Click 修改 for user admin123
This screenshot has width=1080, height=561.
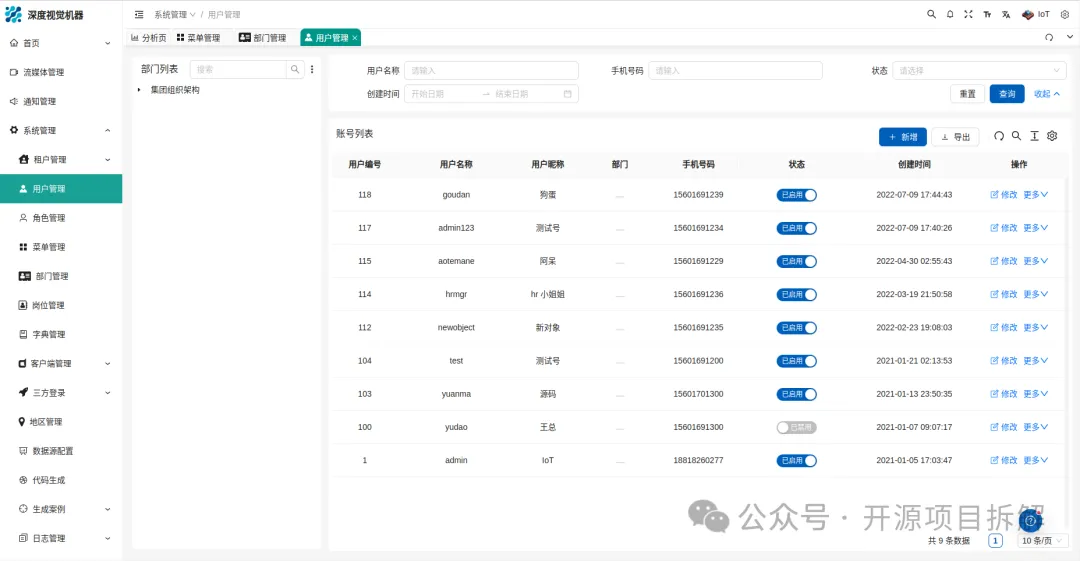[x=1004, y=227]
